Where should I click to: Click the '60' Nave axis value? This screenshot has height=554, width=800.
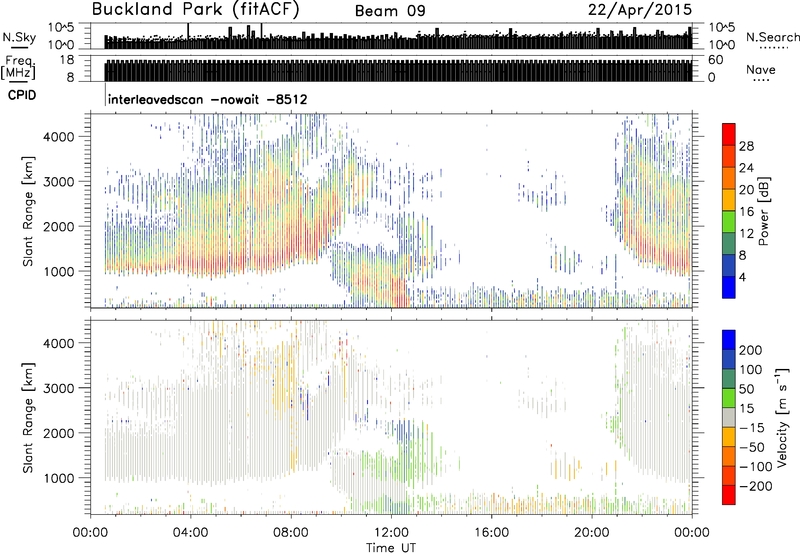tap(716, 60)
